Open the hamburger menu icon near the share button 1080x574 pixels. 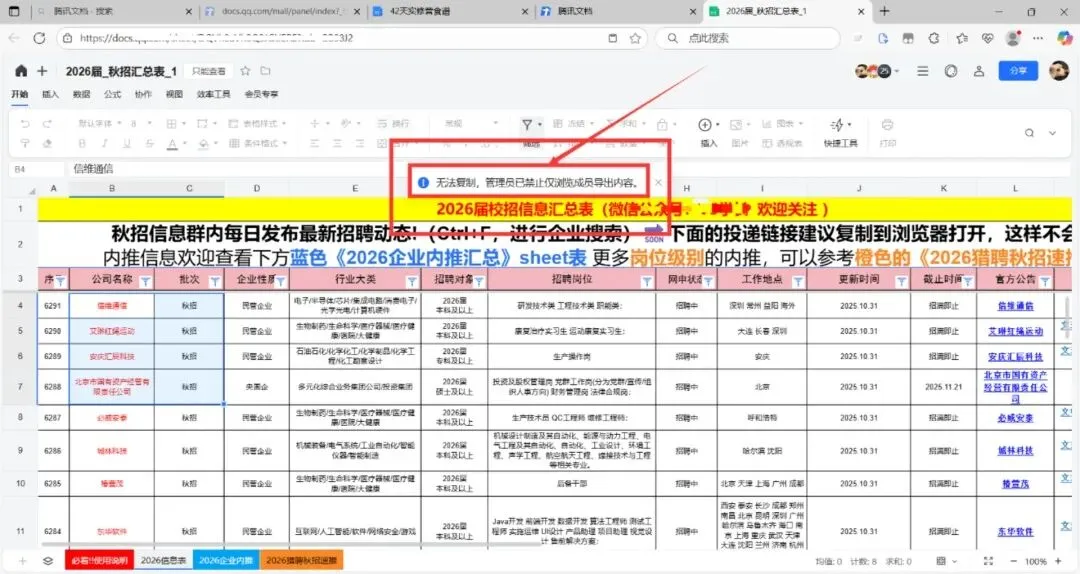923,71
